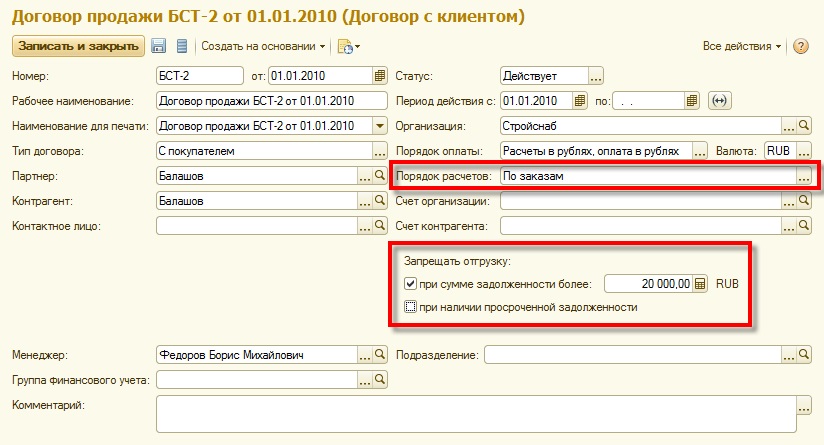The height and width of the screenshot is (445, 824).
Task: Click the Номер field with БСТ-2
Action: pyautogui.click(x=200, y=76)
